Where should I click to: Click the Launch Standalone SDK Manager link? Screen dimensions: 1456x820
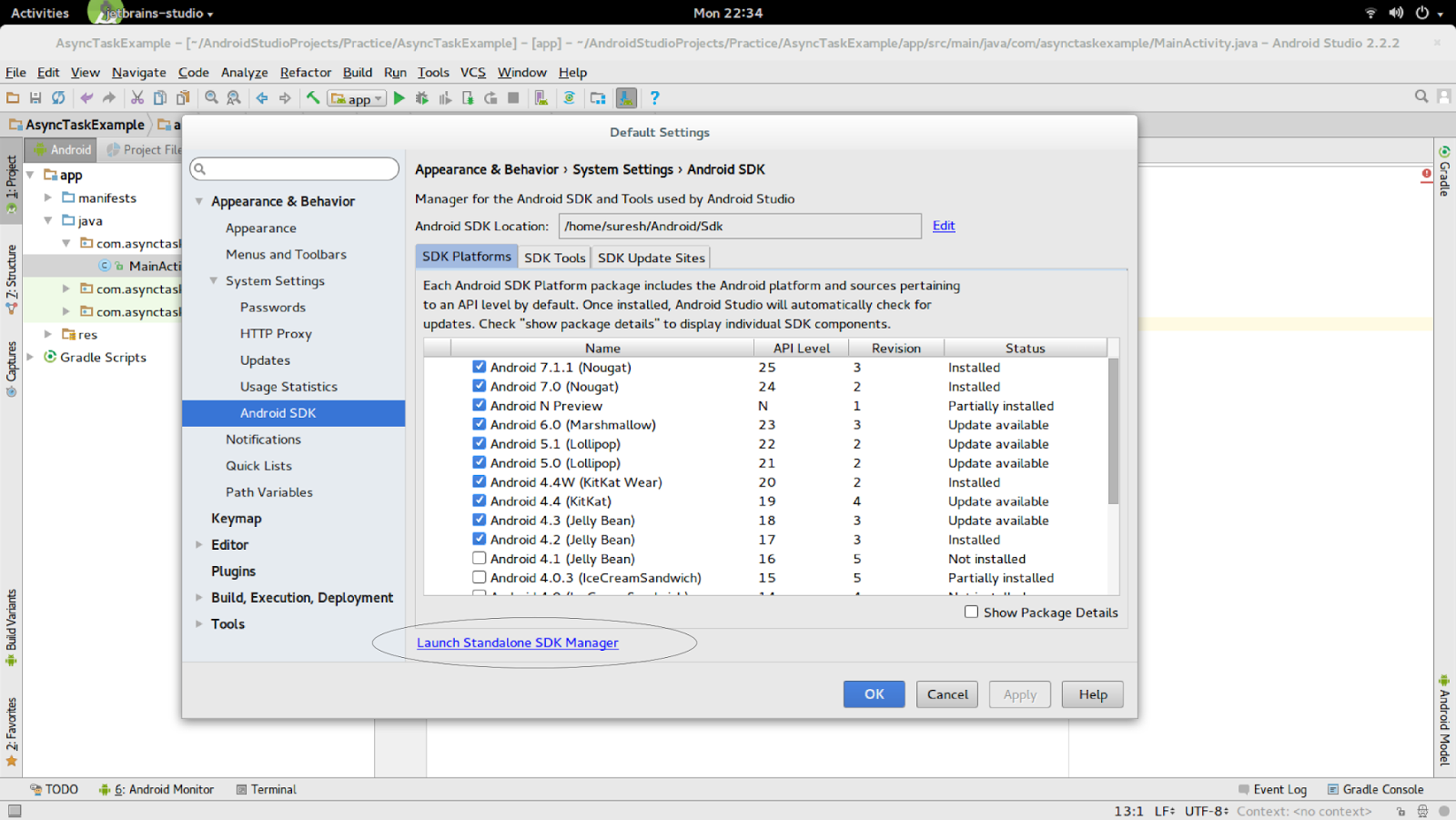click(x=517, y=643)
